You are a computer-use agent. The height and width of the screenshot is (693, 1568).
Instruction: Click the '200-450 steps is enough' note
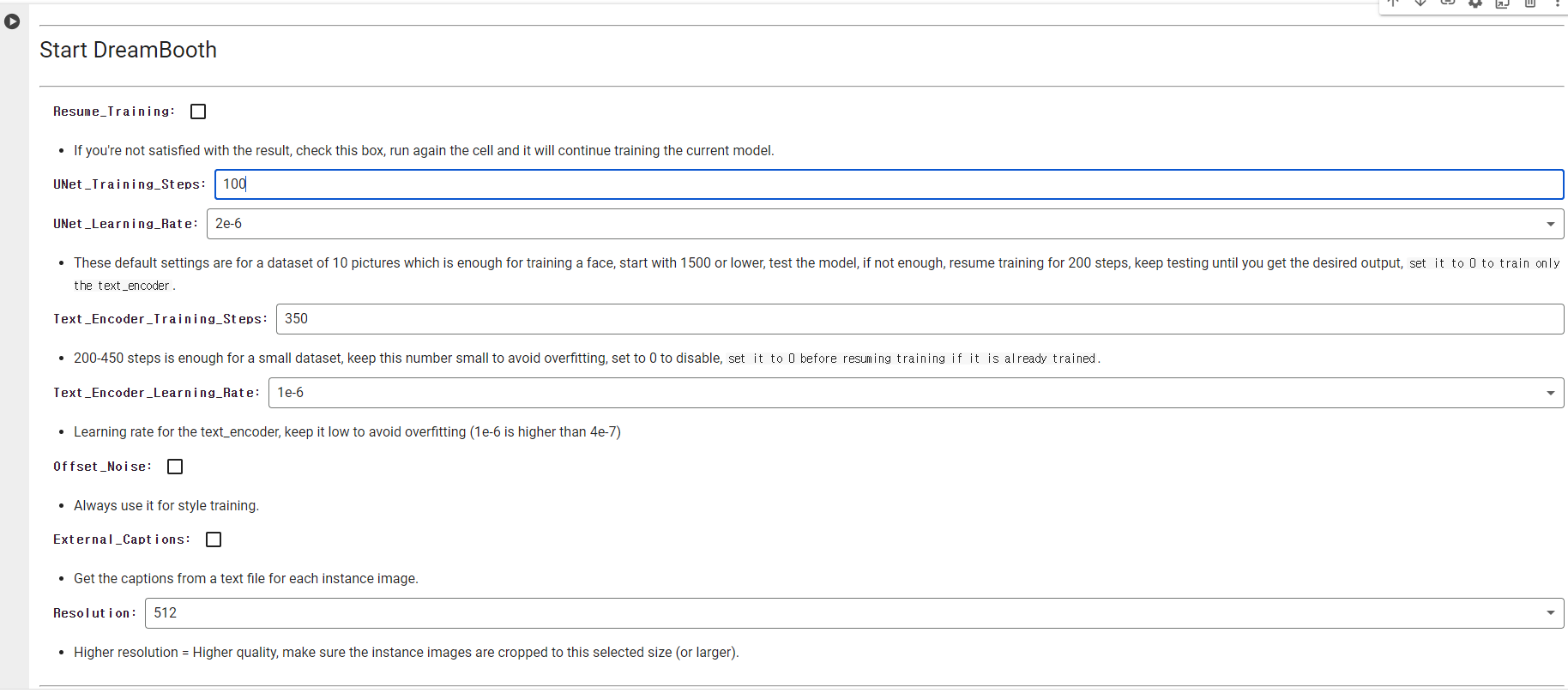click(587, 359)
